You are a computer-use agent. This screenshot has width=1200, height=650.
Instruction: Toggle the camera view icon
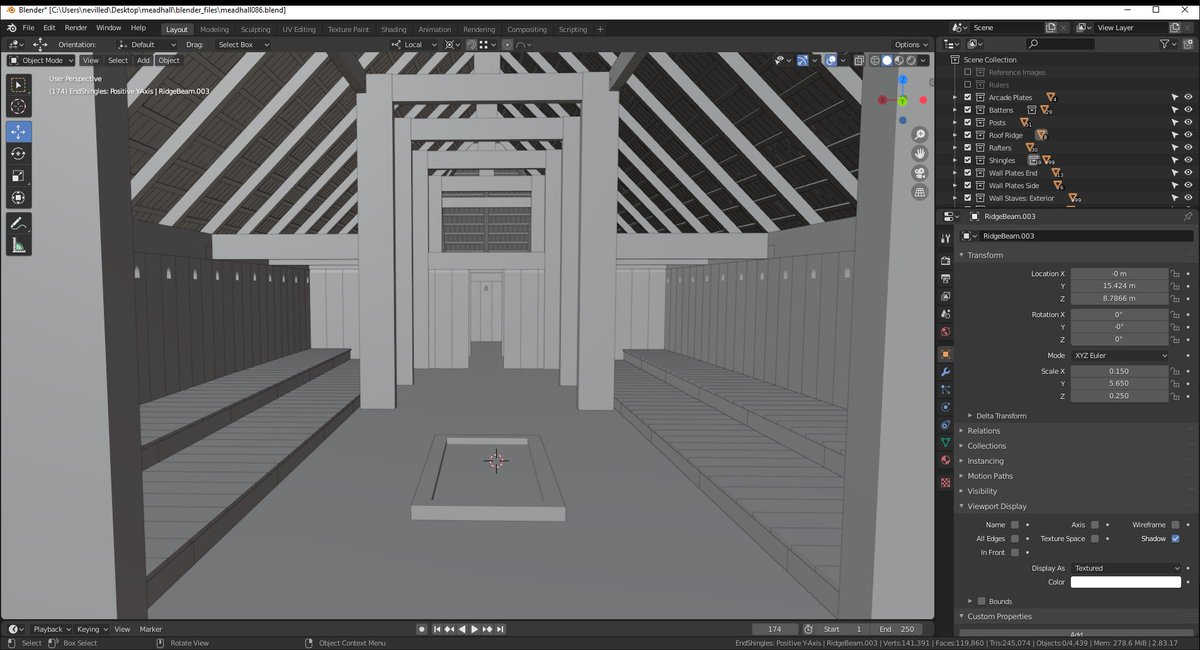tap(920, 173)
